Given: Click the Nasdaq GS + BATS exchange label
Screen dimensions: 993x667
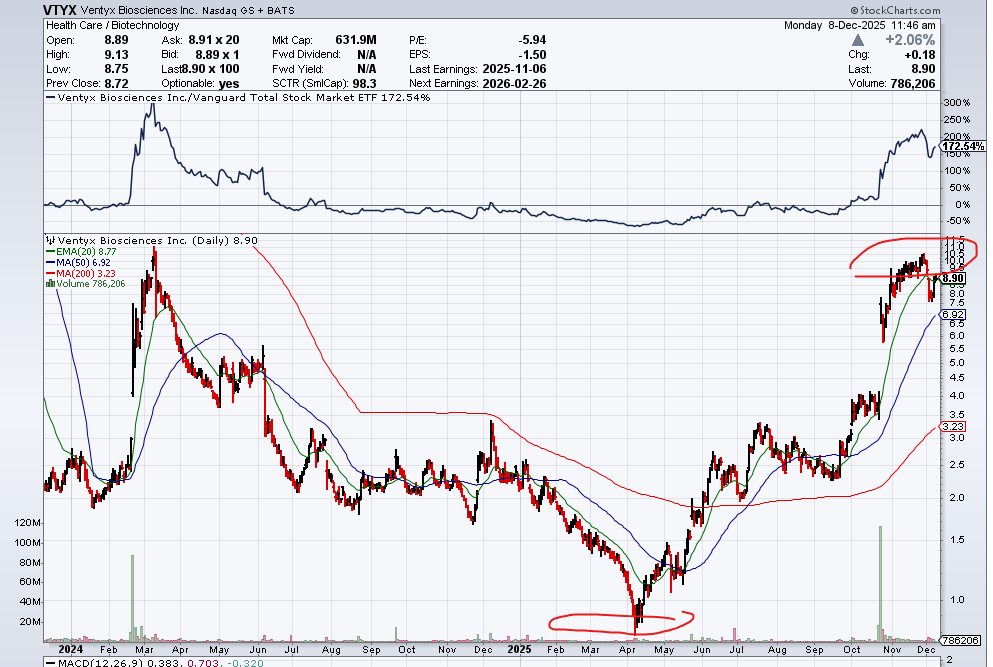Looking at the screenshot, I should (248, 11).
